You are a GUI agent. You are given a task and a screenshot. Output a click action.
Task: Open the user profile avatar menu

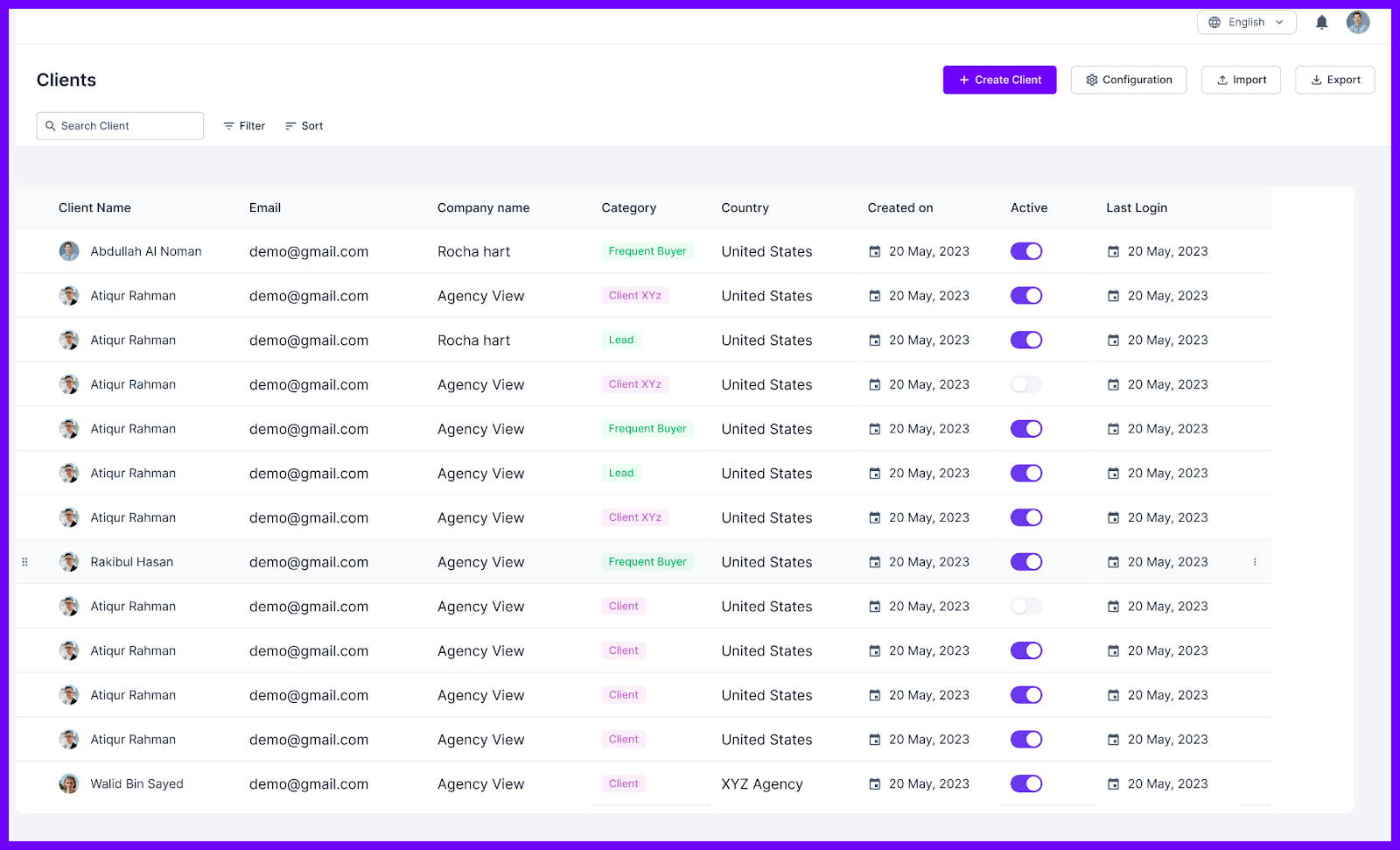(x=1357, y=23)
